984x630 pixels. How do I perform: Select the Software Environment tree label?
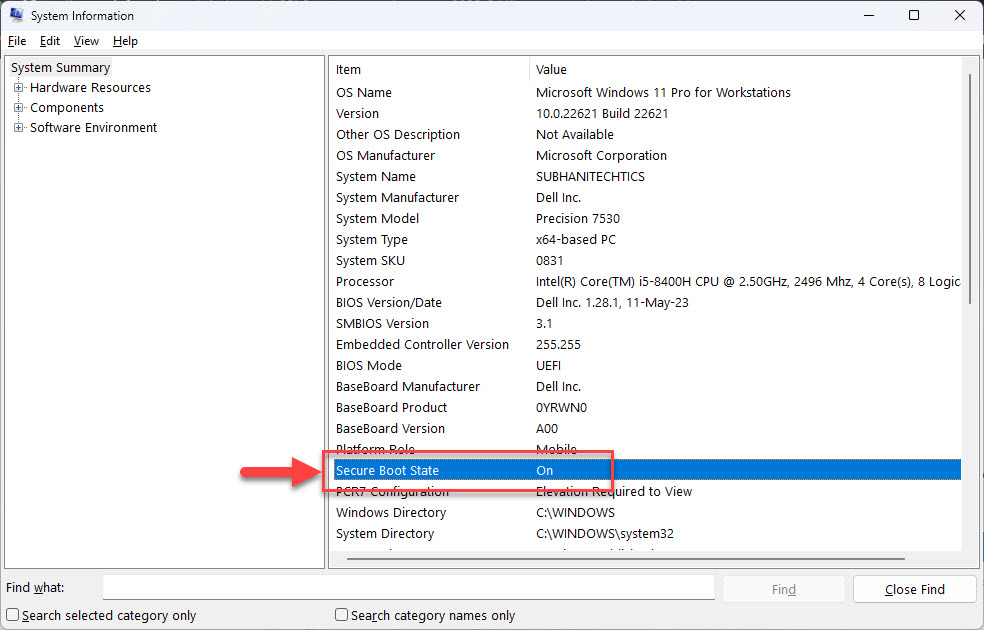pyautogui.click(x=94, y=127)
